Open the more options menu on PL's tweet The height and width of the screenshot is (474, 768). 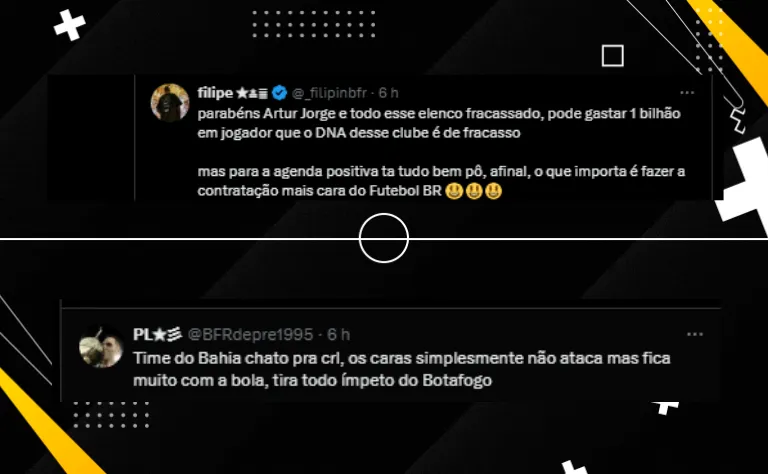(x=695, y=334)
